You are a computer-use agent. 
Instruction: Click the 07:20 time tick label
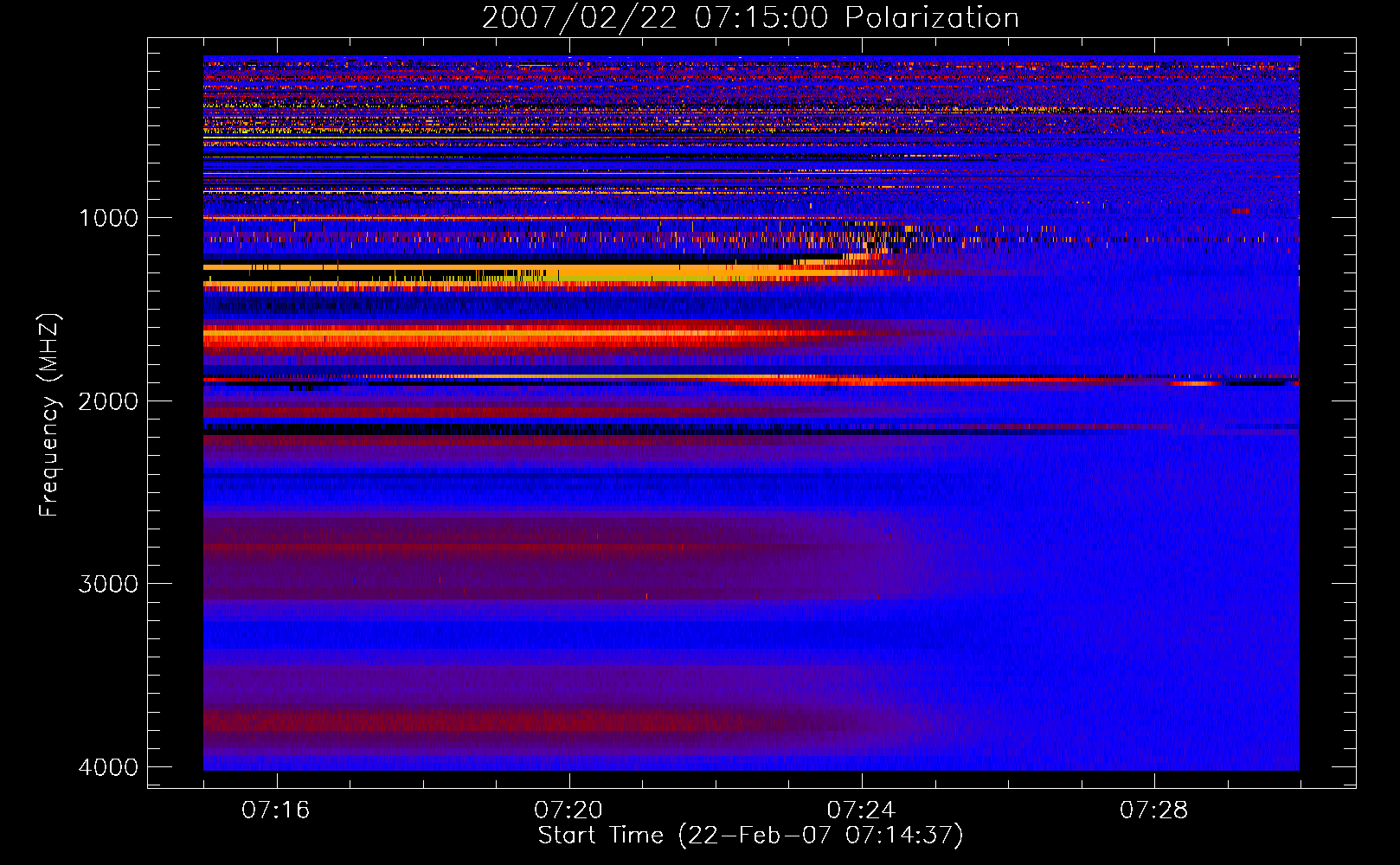tap(568, 810)
